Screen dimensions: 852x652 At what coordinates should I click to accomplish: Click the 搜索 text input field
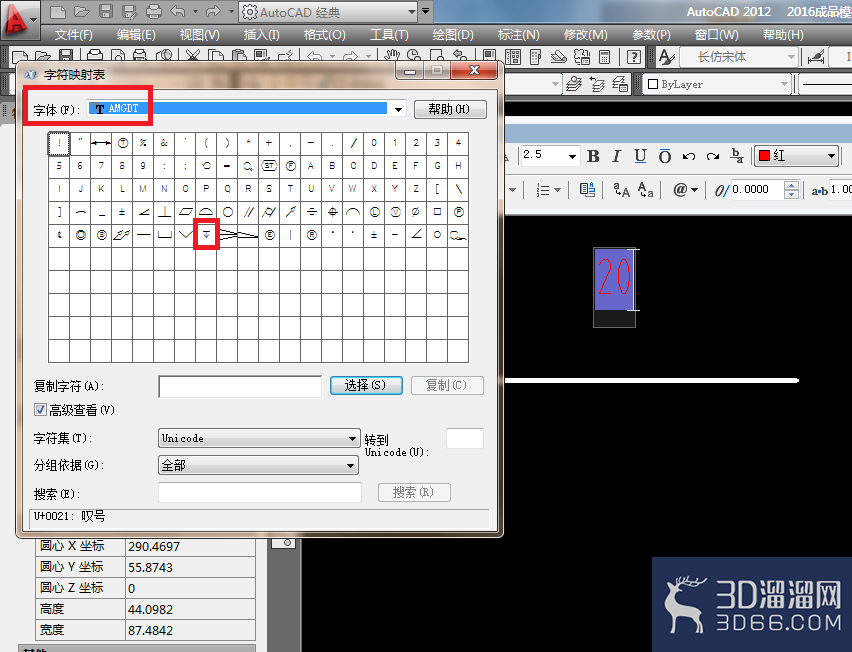260,493
